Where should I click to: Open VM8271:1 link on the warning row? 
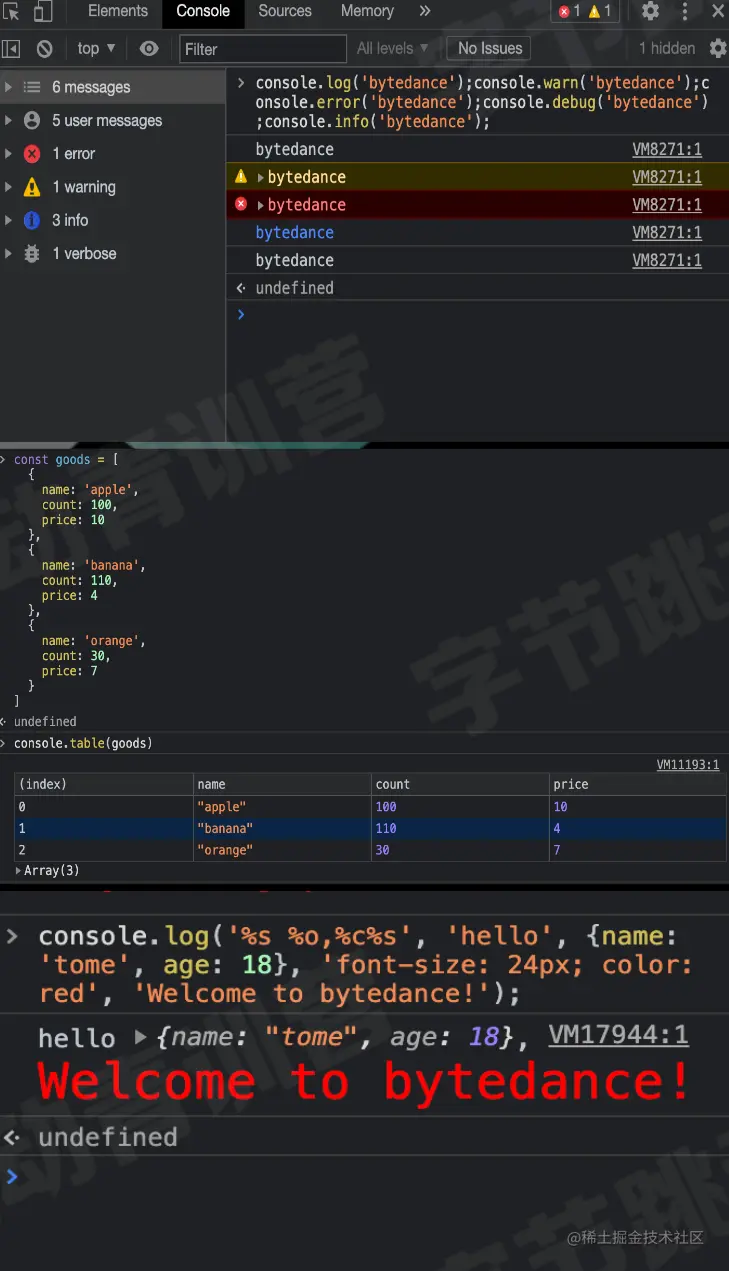pyautogui.click(x=667, y=177)
